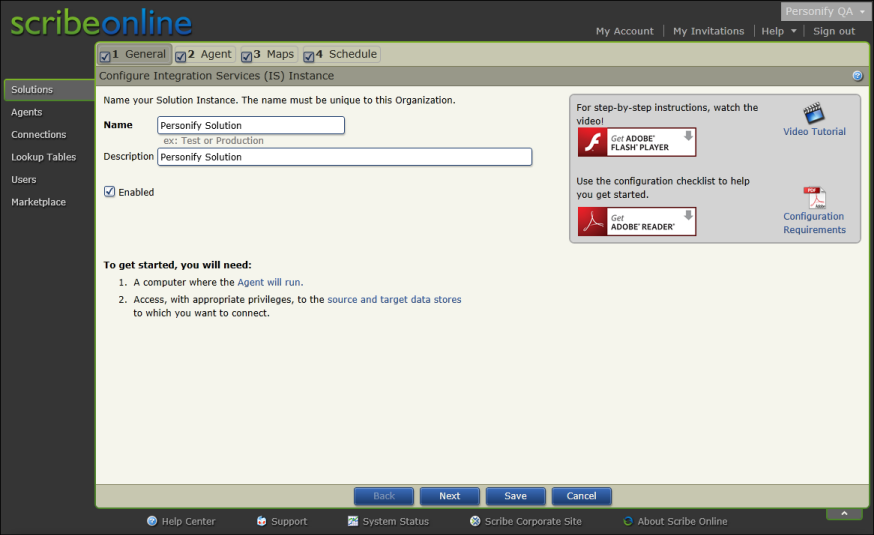Click the Help Center footer link text
This screenshot has width=874, height=535.
(188, 522)
